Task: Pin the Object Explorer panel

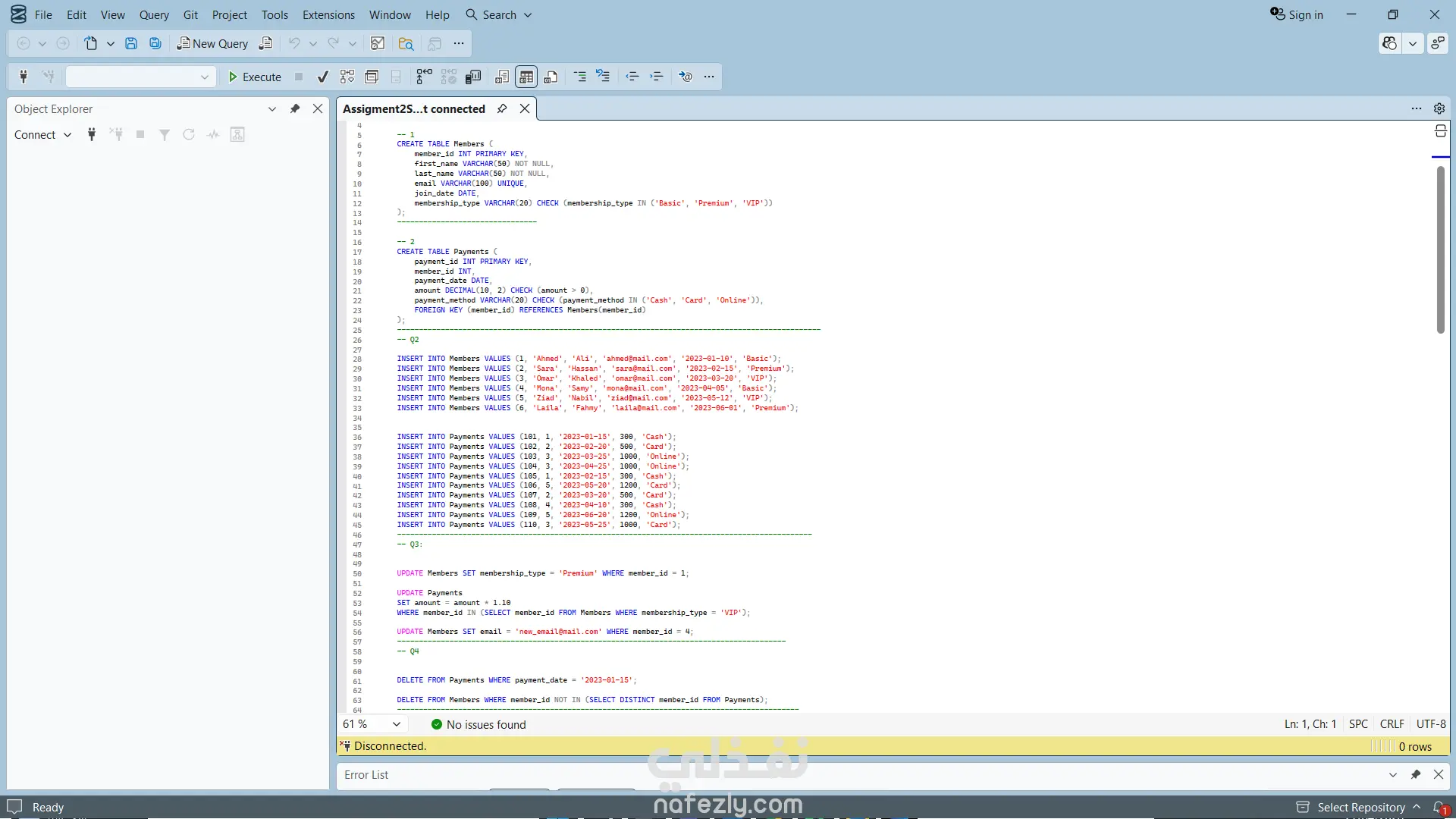Action: (x=295, y=108)
